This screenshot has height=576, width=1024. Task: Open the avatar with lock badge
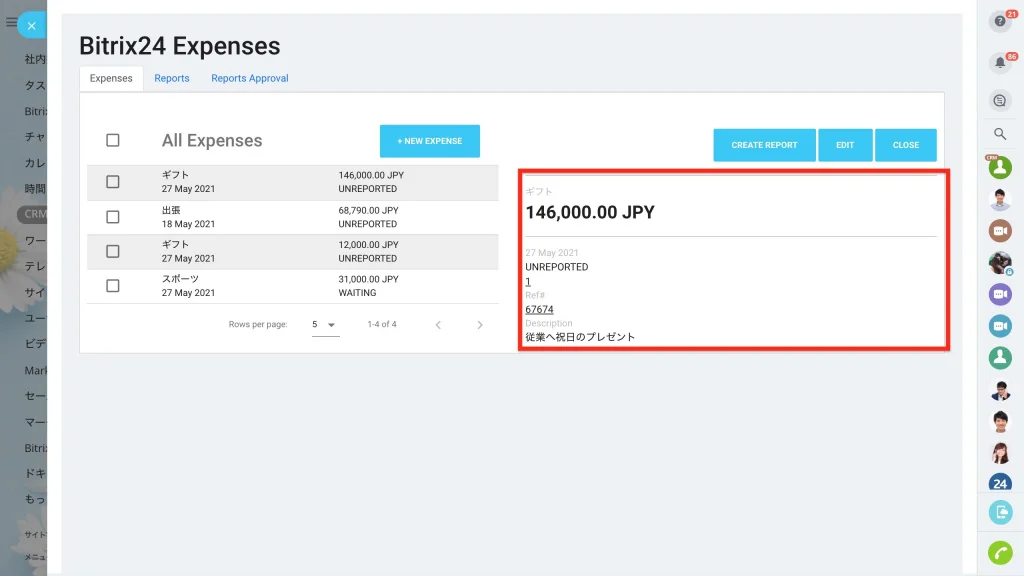click(x=1000, y=263)
